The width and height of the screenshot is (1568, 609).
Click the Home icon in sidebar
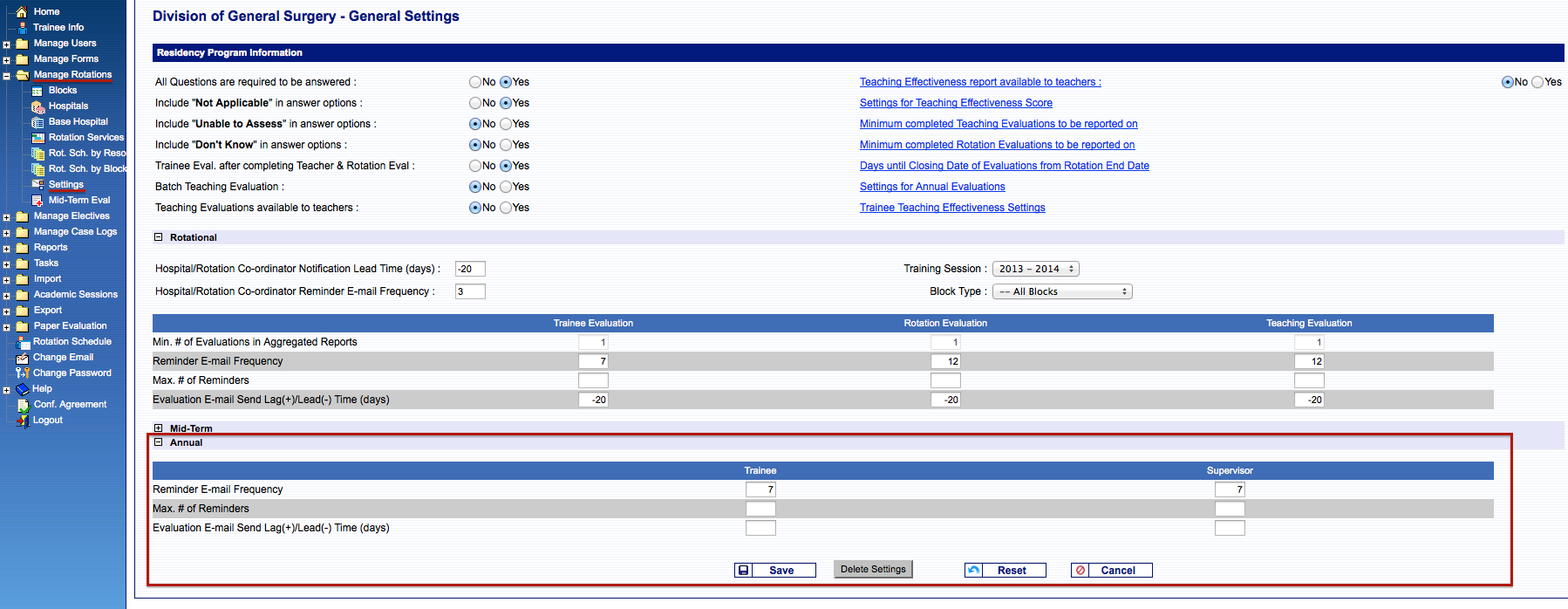point(23,12)
